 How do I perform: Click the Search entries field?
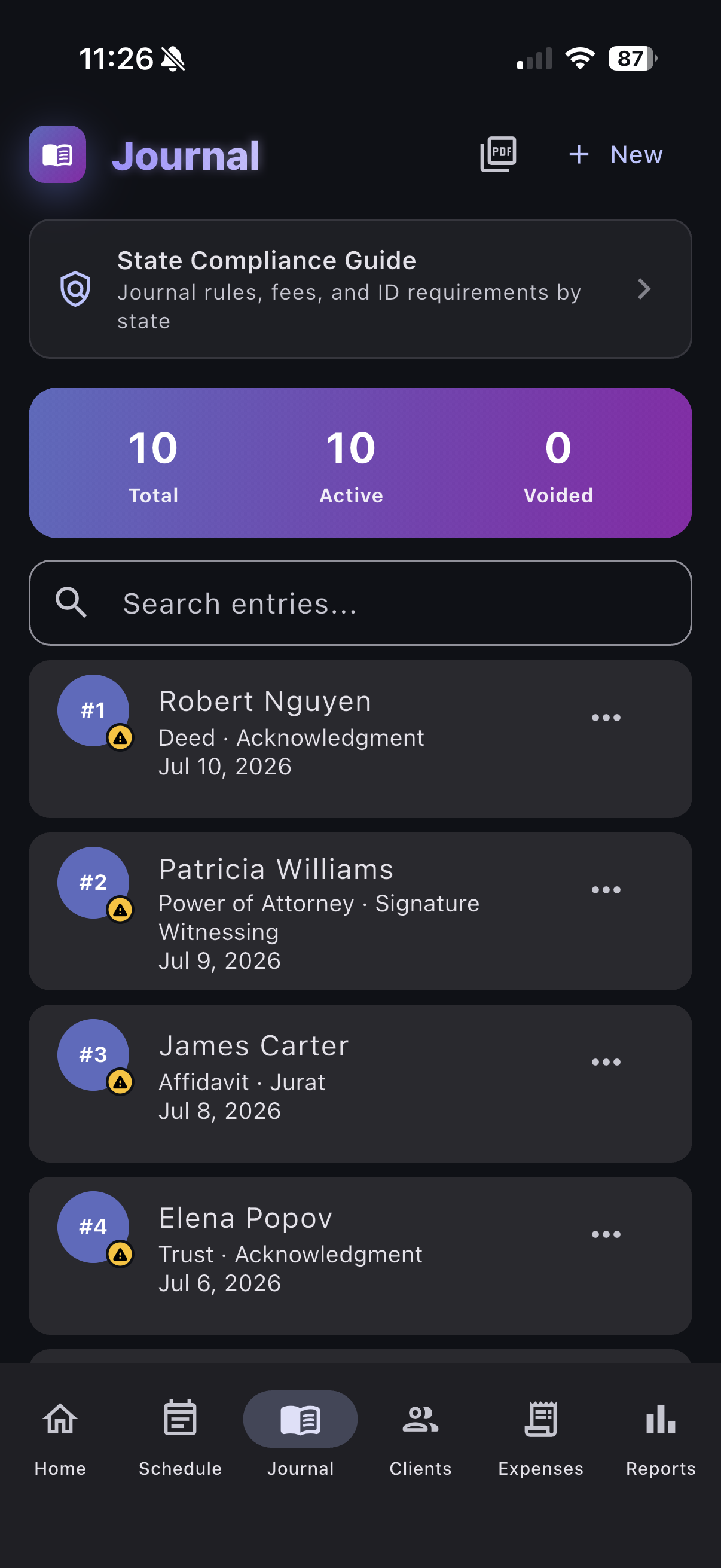360,603
